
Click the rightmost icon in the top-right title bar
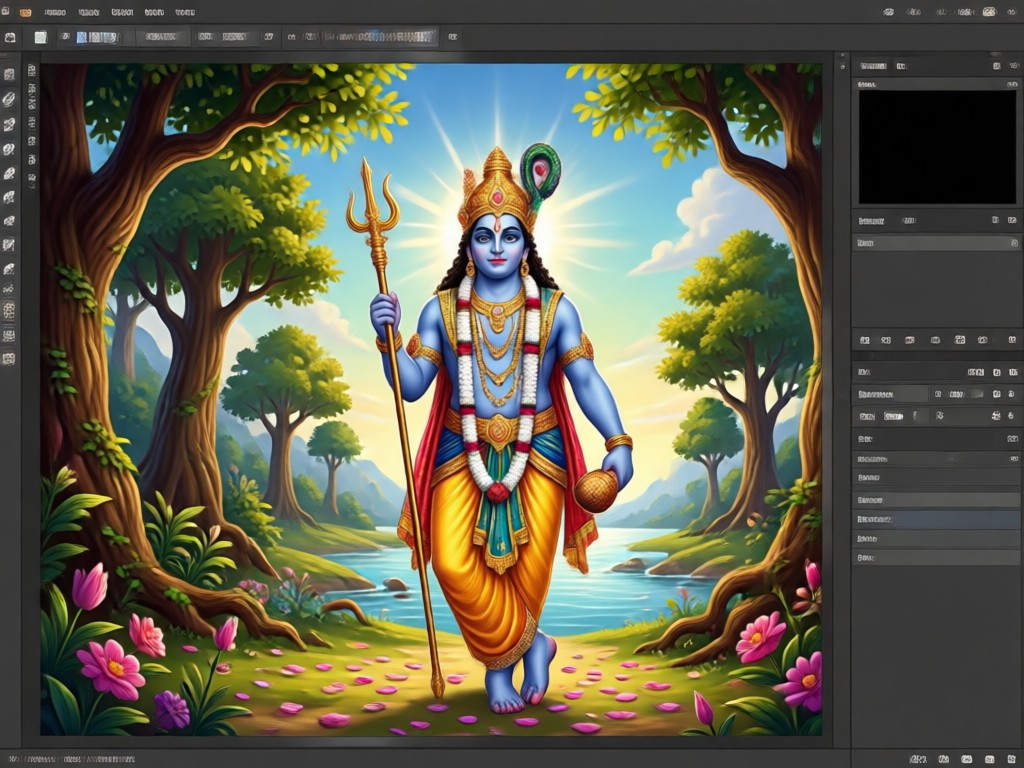click(1014, 12)
